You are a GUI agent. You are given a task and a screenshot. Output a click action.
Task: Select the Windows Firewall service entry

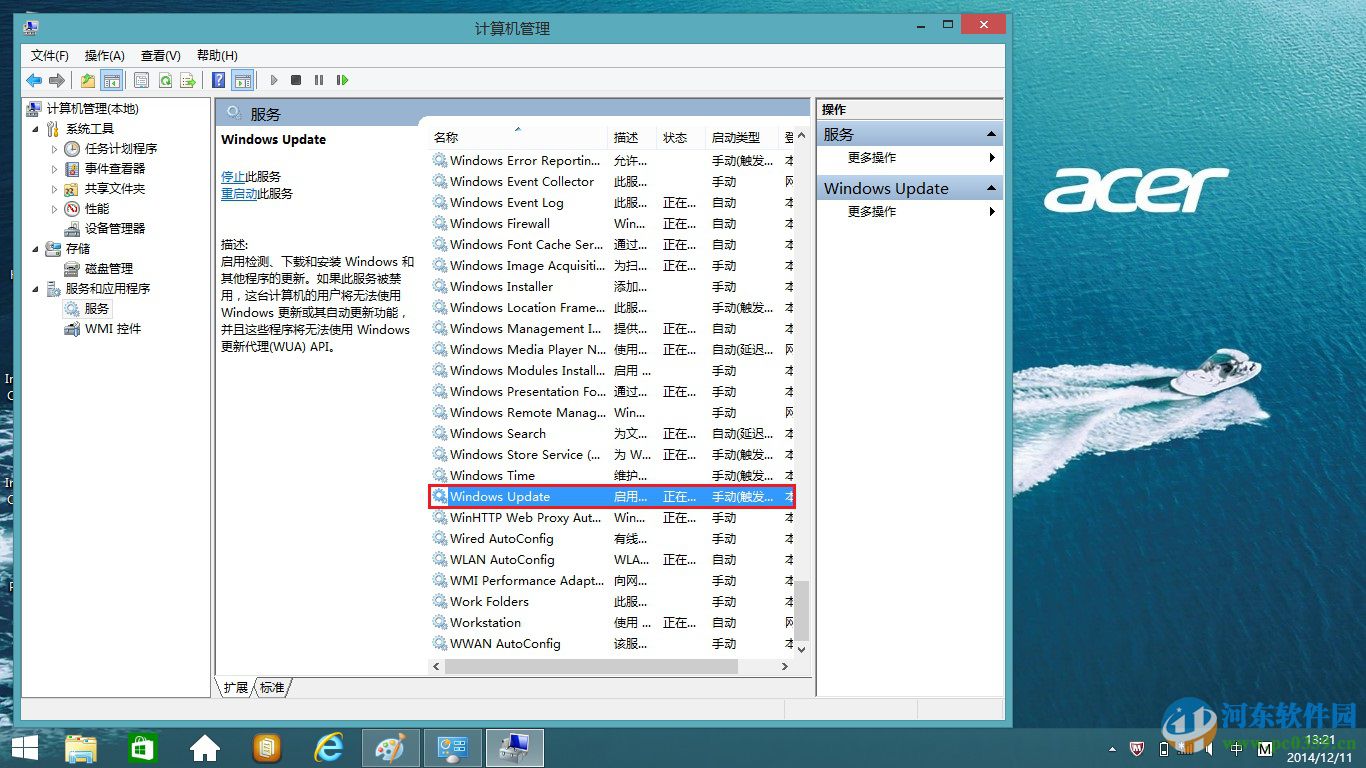pyautogui.click(x=498, y=223)
